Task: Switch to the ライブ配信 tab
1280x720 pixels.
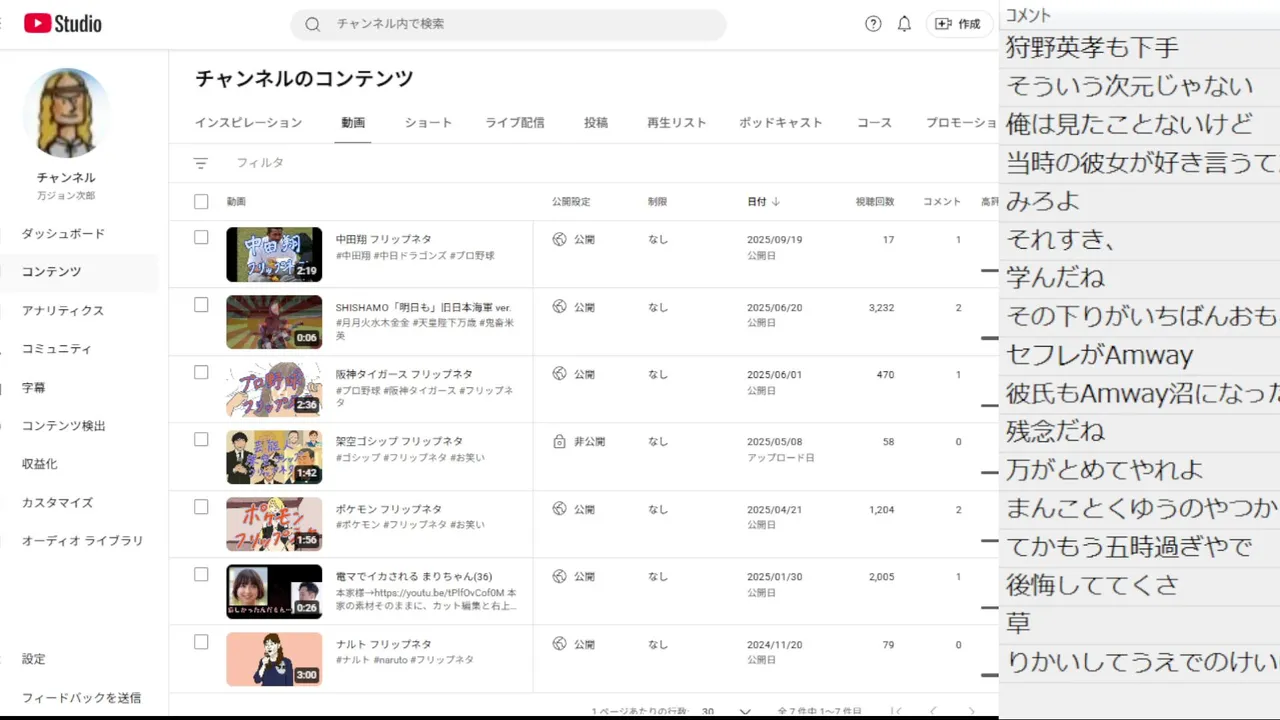Action: (x=515, y=123)
